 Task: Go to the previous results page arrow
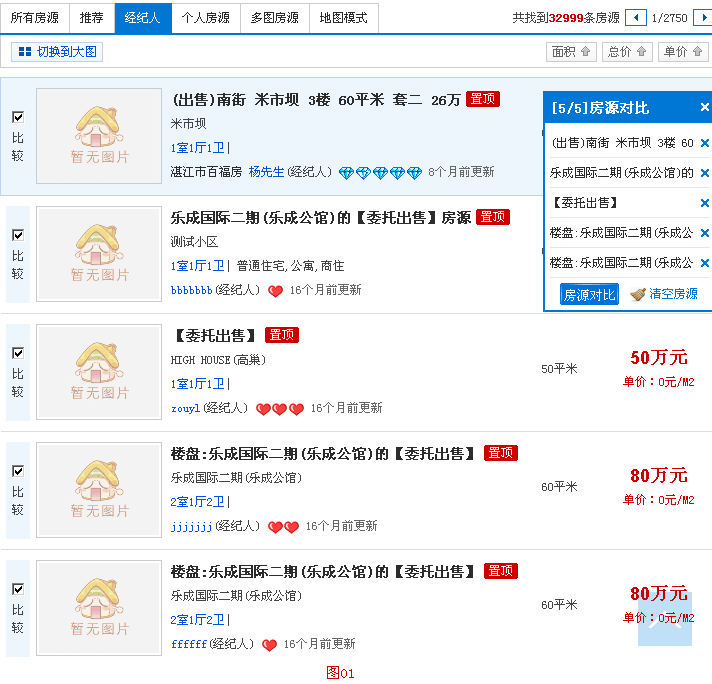click(636, 18)
